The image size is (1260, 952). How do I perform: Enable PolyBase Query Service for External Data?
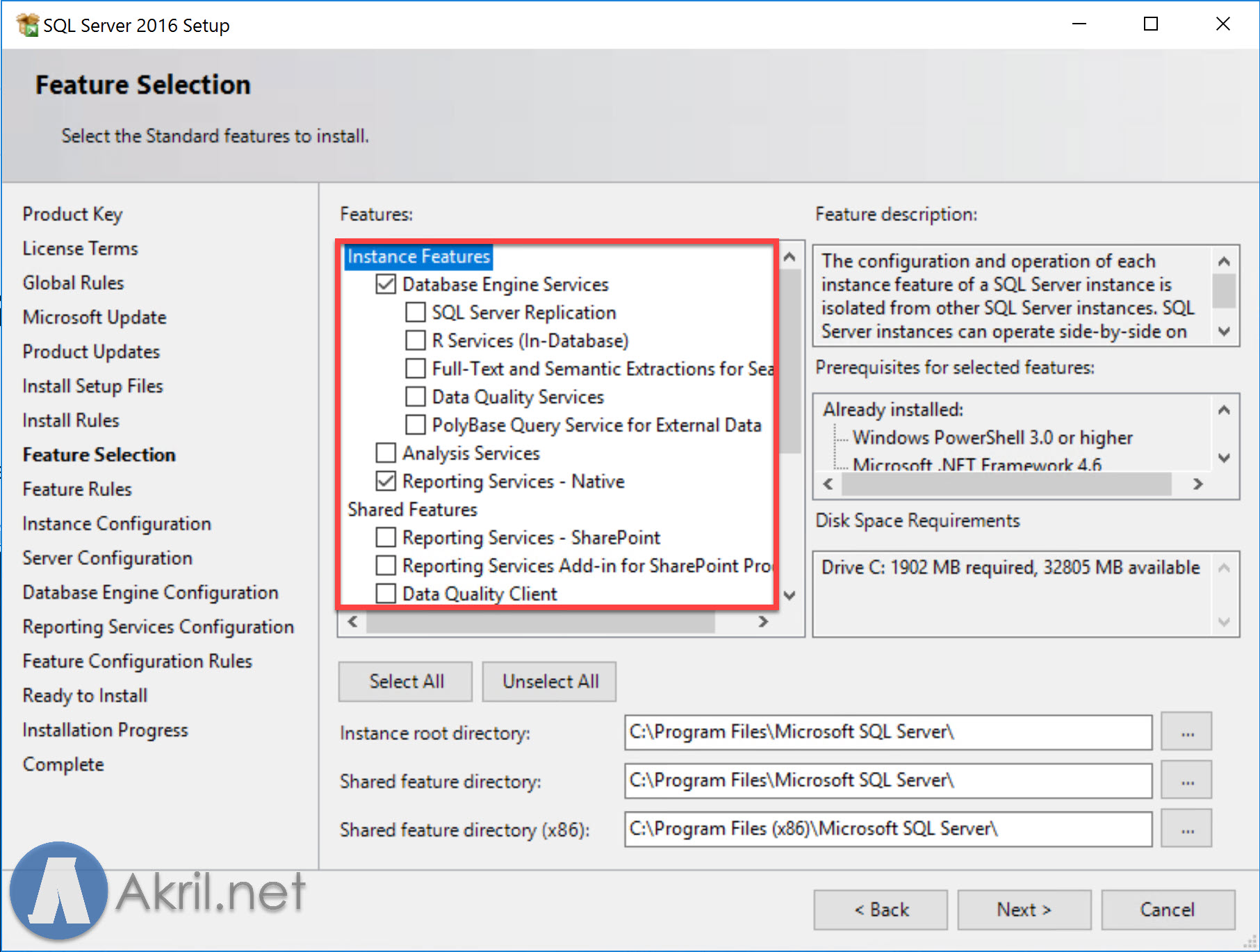(x=415, y=425)
